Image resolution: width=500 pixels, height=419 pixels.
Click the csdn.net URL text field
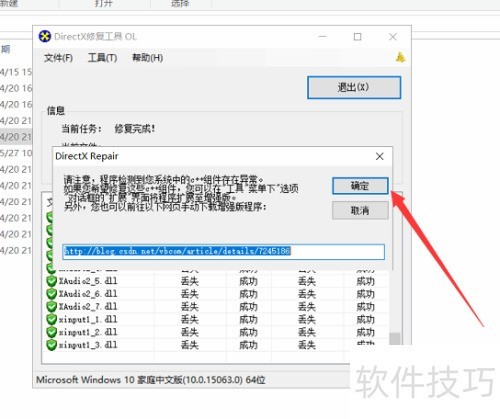pos(223,252)
